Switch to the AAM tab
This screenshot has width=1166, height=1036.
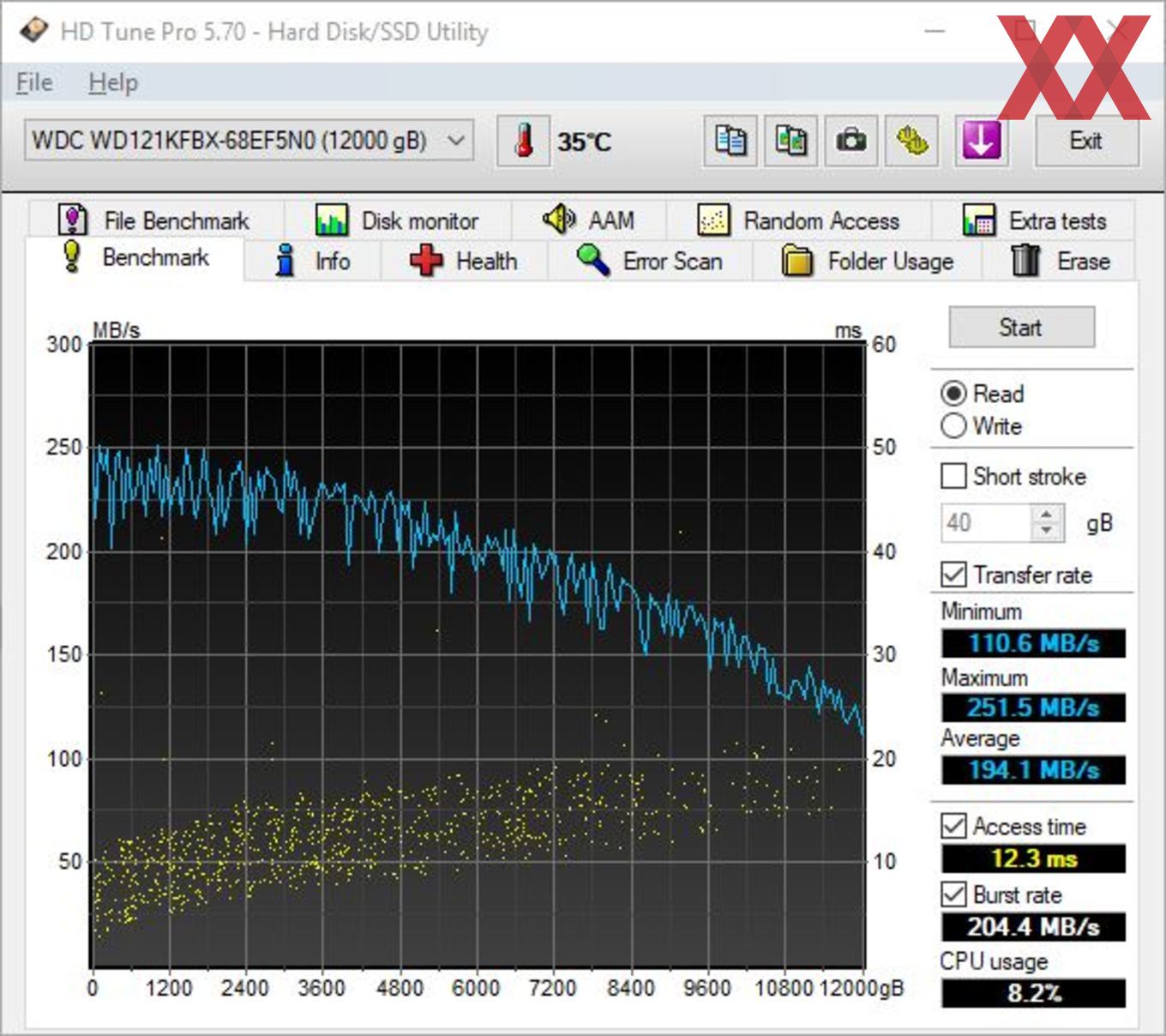(x=589, y=220)
